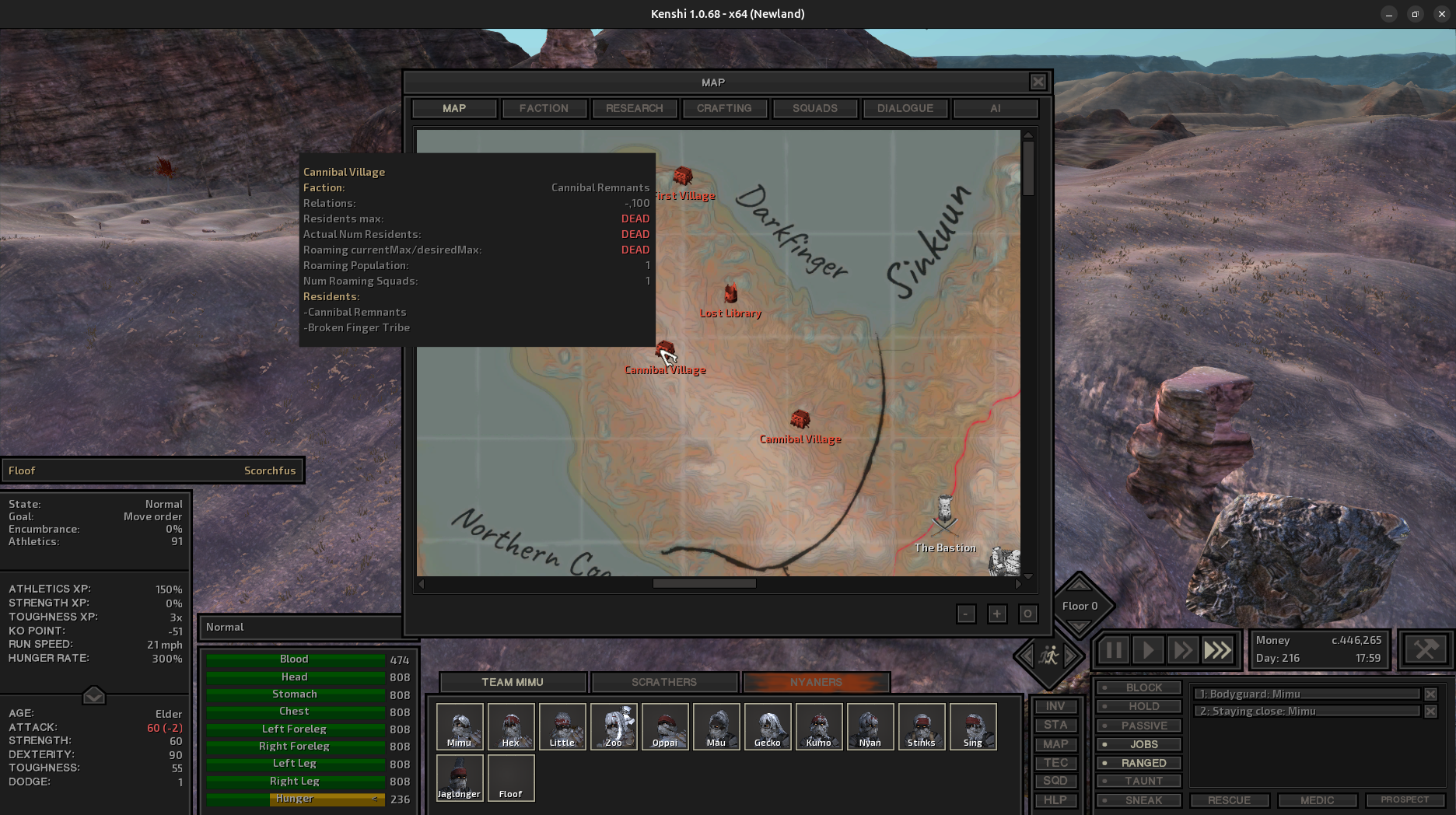Open the TEC tech panel
The image size is (1456, 815).
1055,763
